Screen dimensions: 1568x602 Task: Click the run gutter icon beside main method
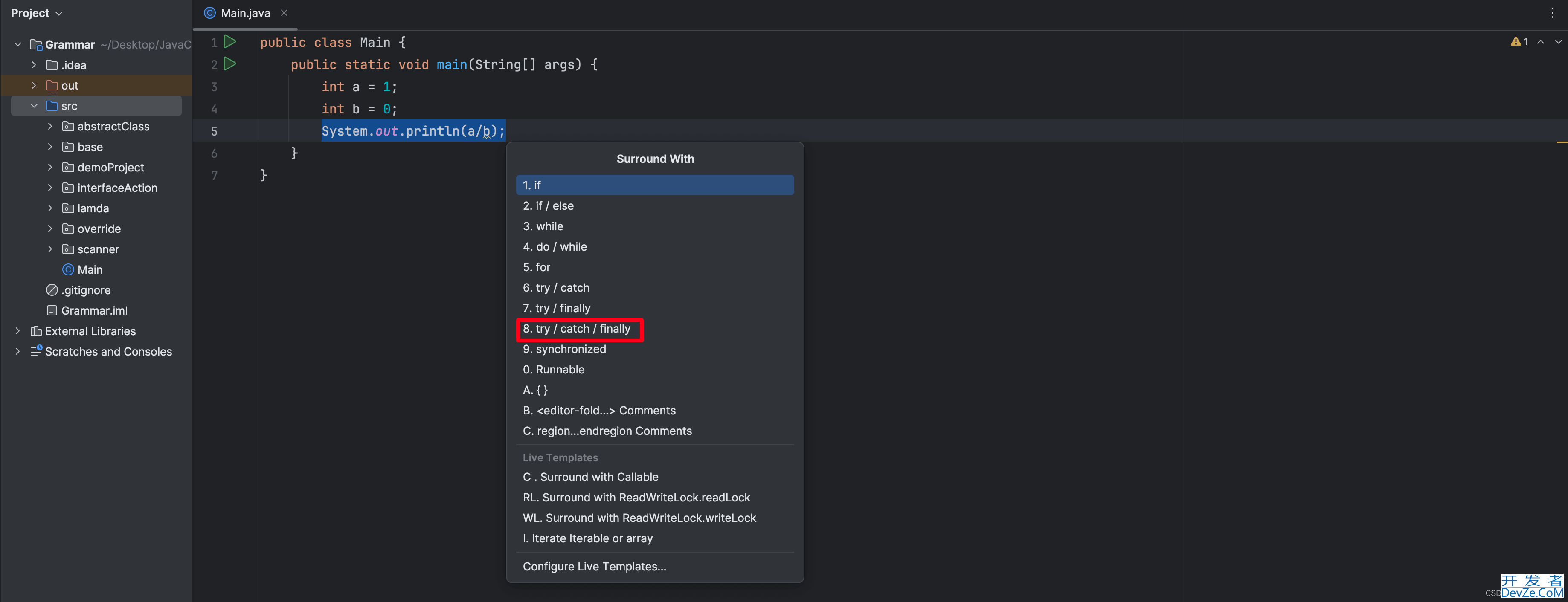click(229, 64)
